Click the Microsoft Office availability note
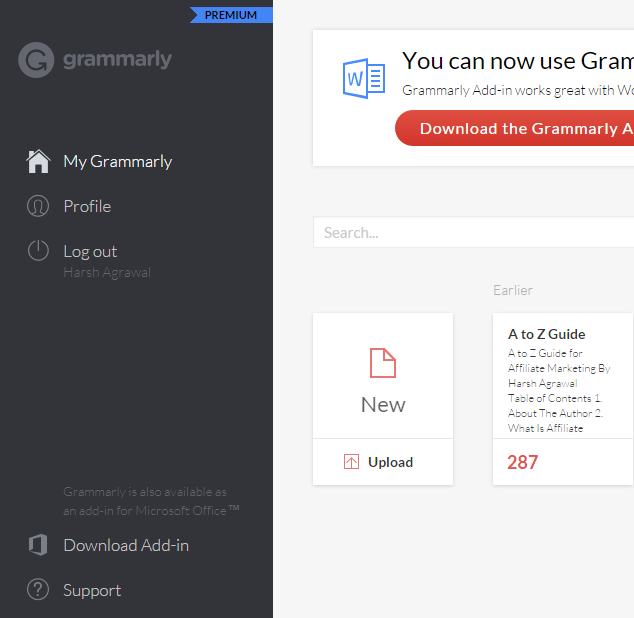634x618 pixels. [151, 502]
